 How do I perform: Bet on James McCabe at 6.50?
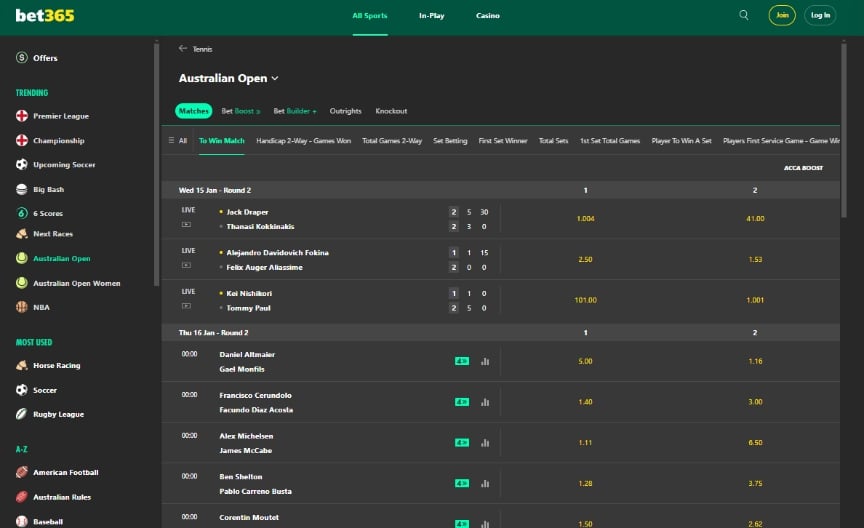pyautogui.click(x=755, y=443)
